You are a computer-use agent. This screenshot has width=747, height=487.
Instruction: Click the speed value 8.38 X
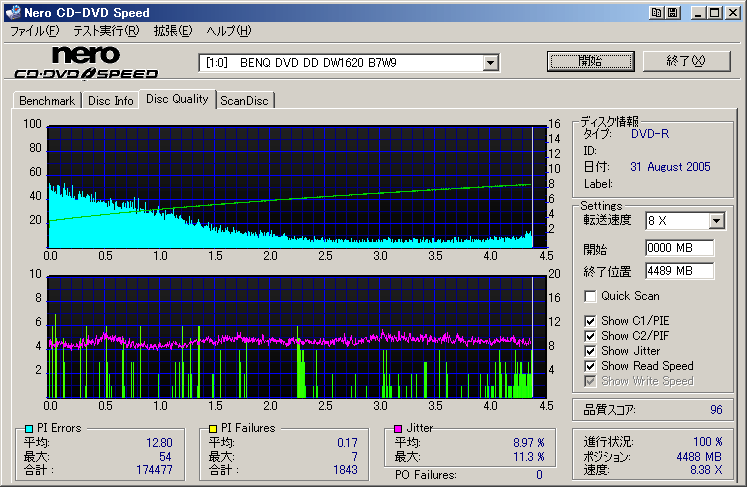[707, 470]
